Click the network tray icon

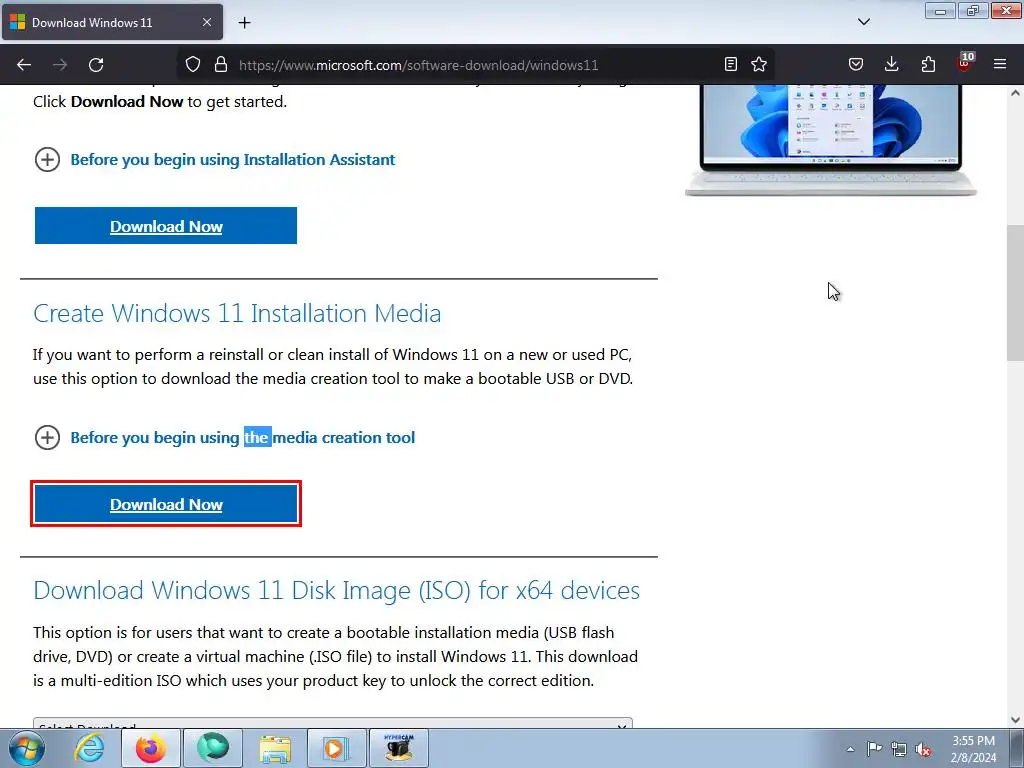[899, 749]
